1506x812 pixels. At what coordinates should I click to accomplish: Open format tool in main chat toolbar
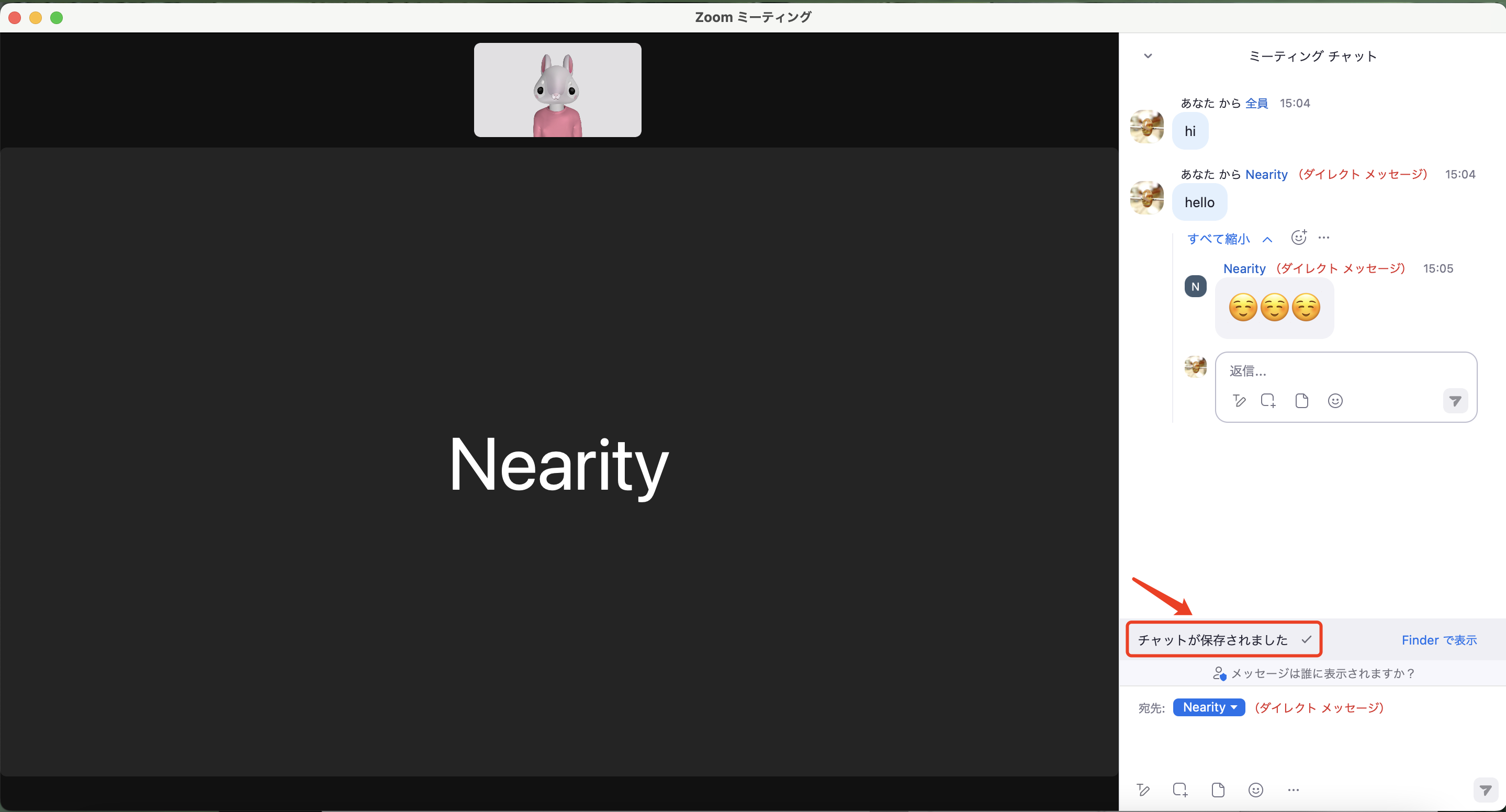click(1143, 791)
